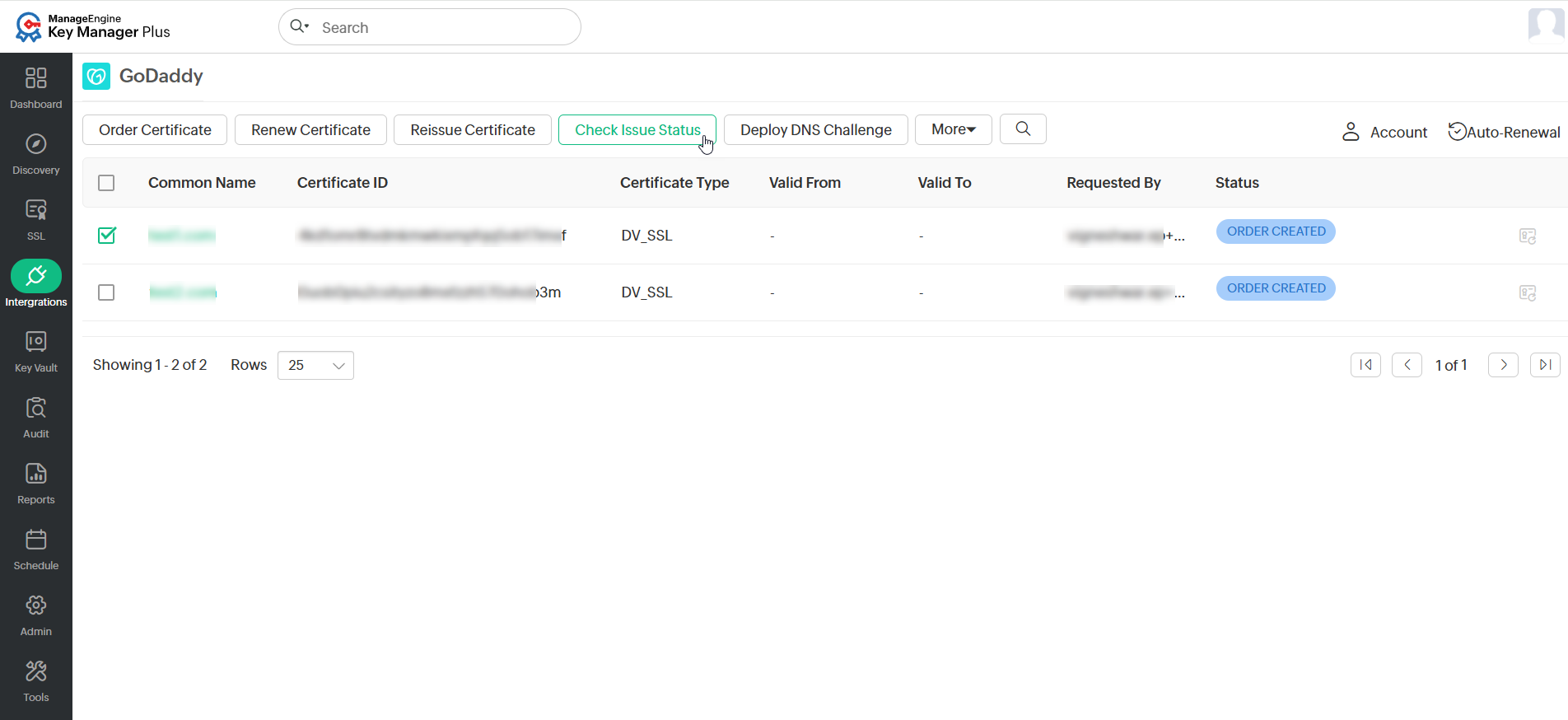Viewport: 1568px width, 720px height.
Task: Click the search filter icon in top search bar
Action: point(300,27)
